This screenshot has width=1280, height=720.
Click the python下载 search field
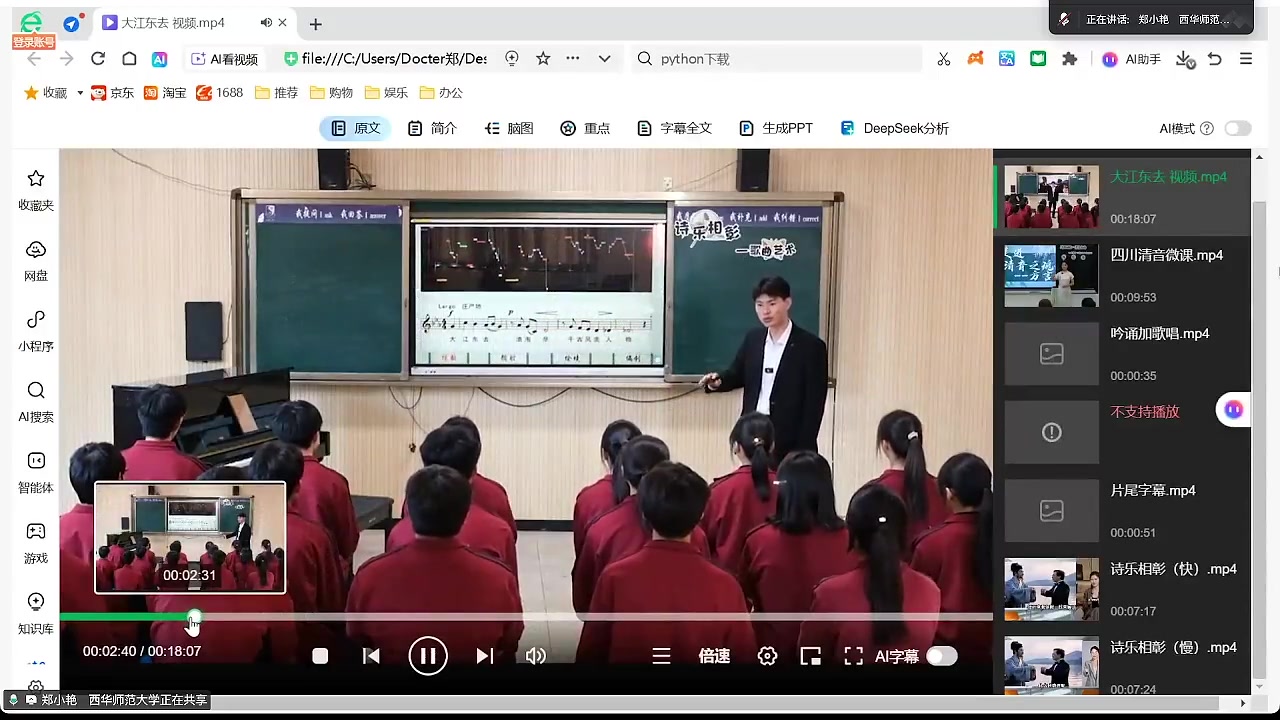tap(777, 59)
